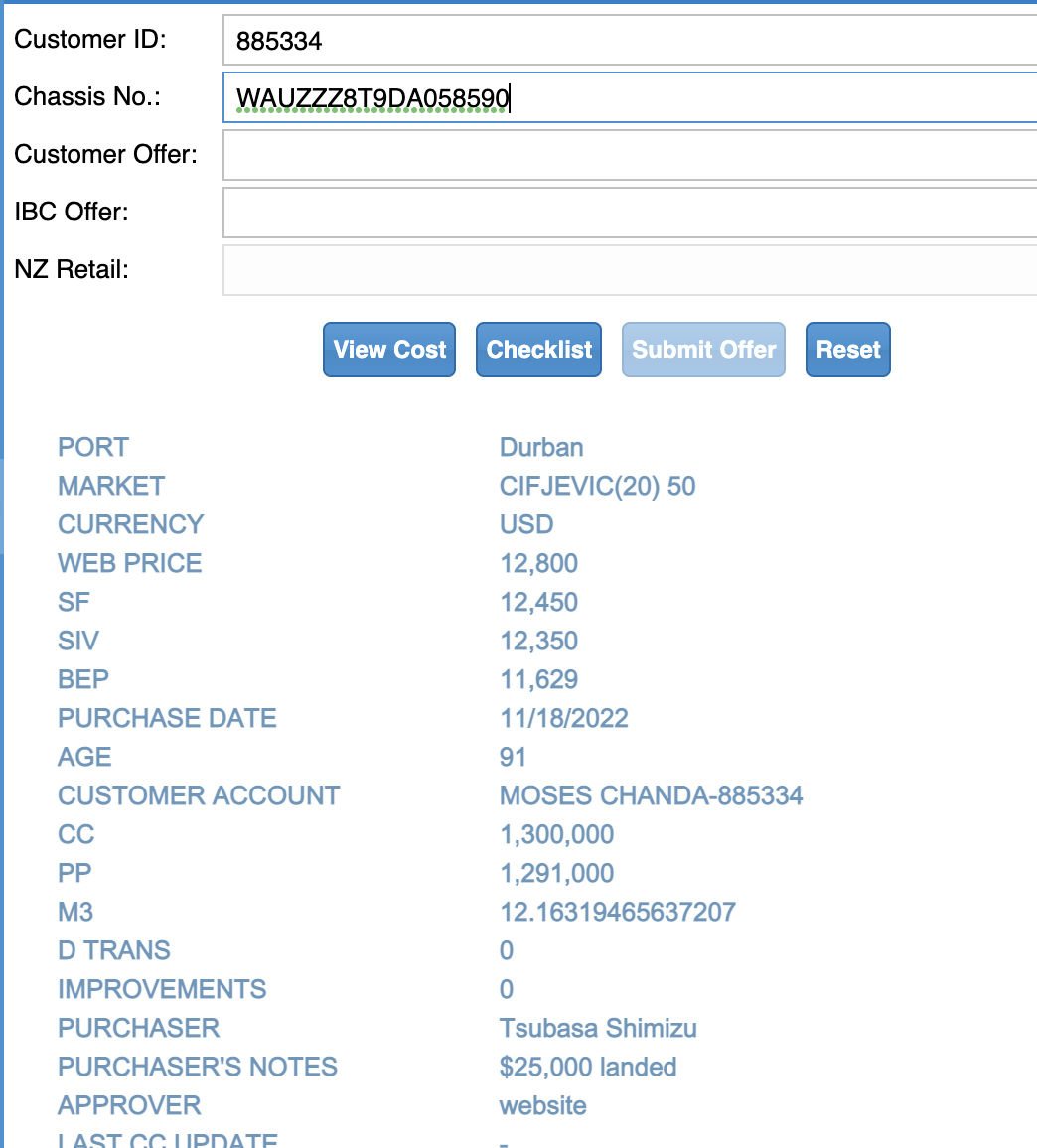Viewport: 1037px width, 1148px height.
Task: Click the SIV value 12,350
Action: click(x=538, y=641)
